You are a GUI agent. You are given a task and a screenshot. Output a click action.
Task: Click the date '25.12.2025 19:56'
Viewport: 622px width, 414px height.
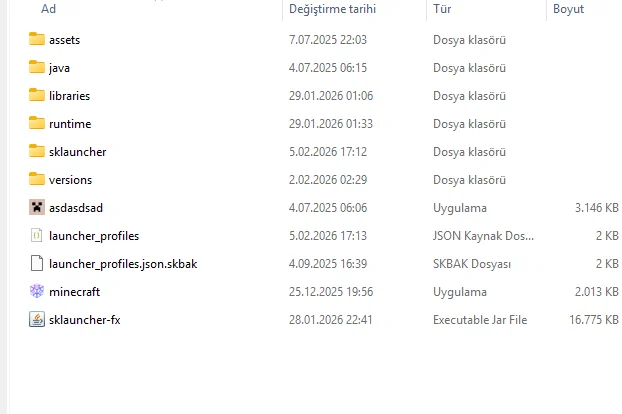tap(331, 292)
